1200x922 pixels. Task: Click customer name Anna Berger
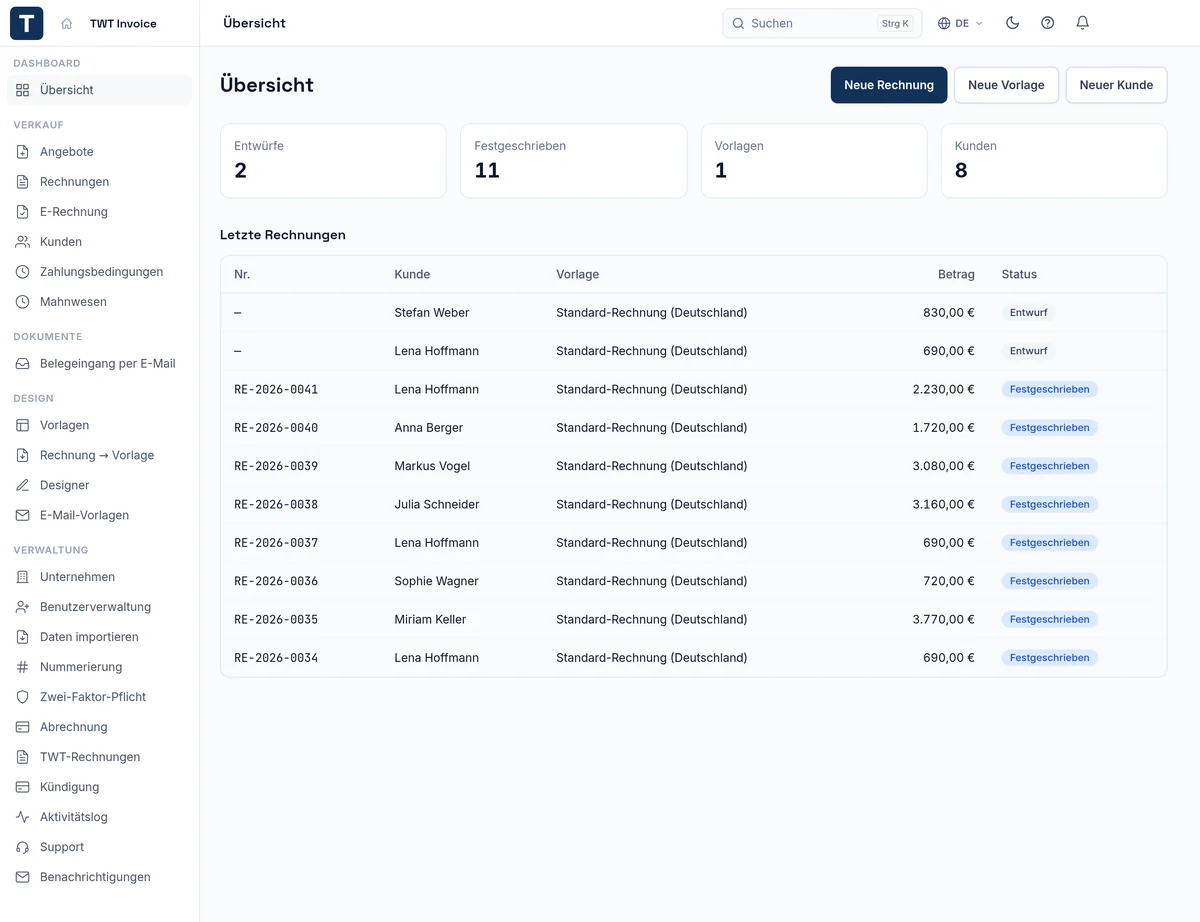pyautogui.click(x=429, y=428)
